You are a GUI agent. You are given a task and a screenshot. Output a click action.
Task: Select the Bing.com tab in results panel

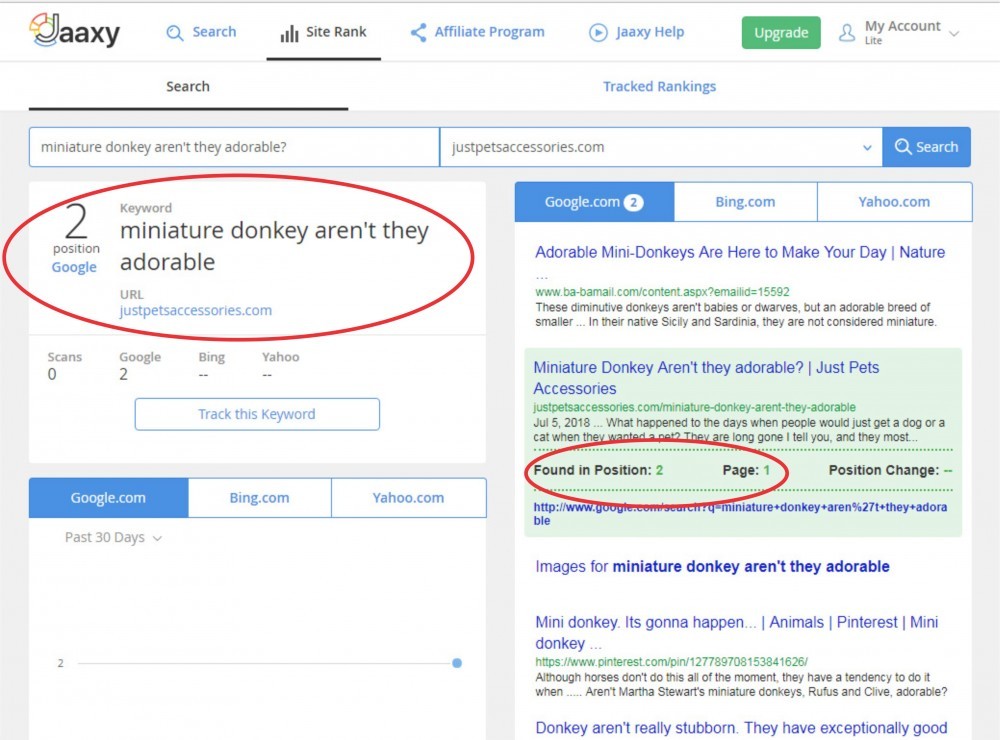pyautogui.click(x=745, y=202)
